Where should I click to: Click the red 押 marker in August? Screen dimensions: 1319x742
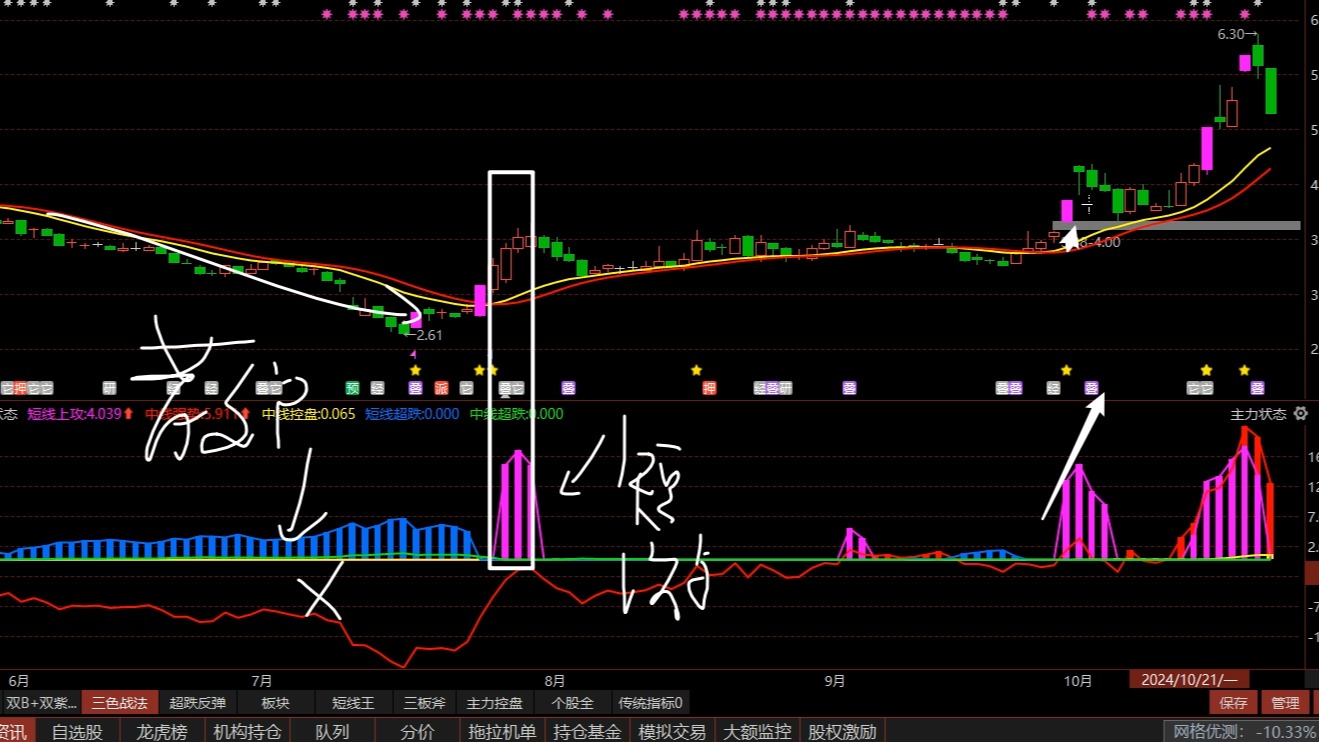click(x=709, y=388)
